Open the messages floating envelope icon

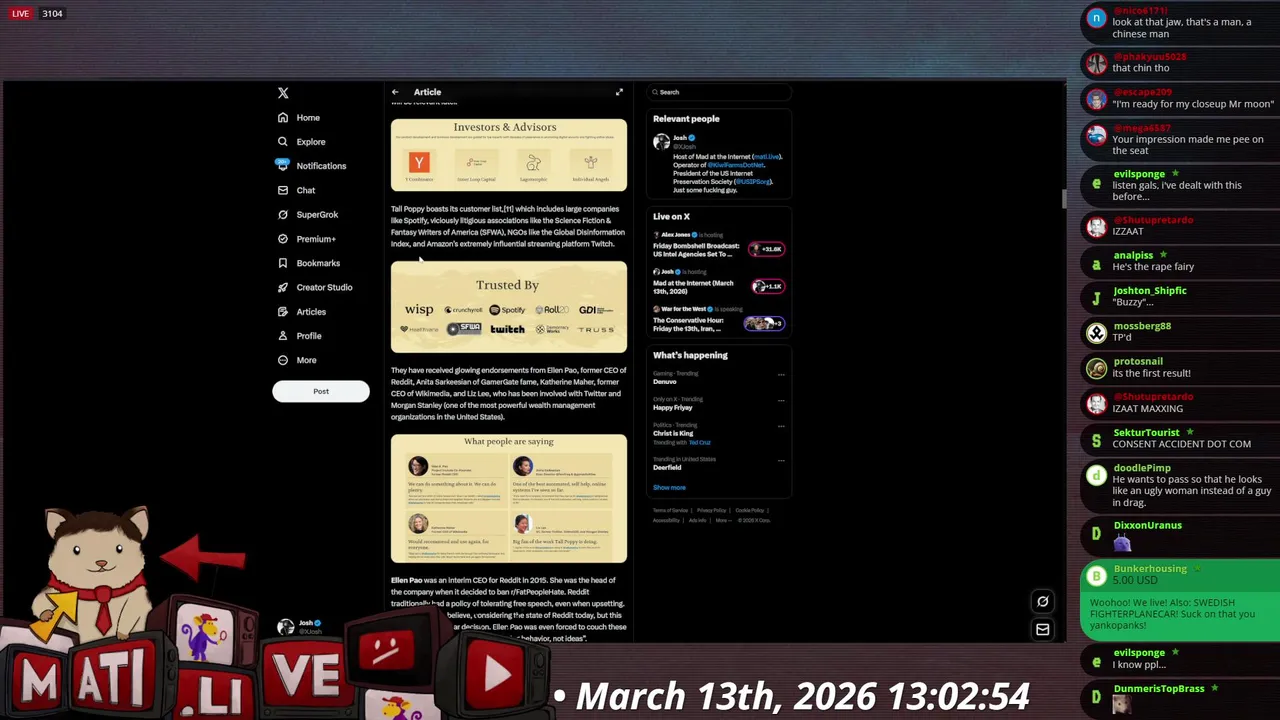click(1042, 629)
